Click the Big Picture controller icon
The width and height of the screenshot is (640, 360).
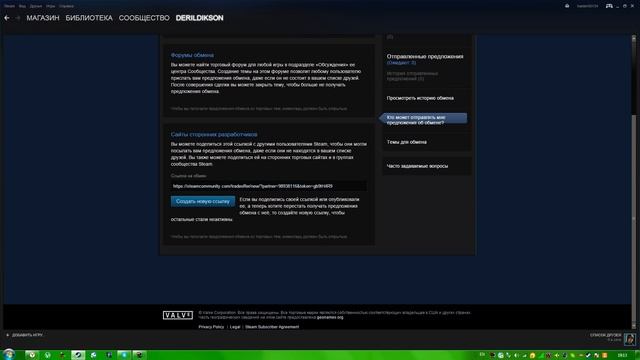coord(609,6)
